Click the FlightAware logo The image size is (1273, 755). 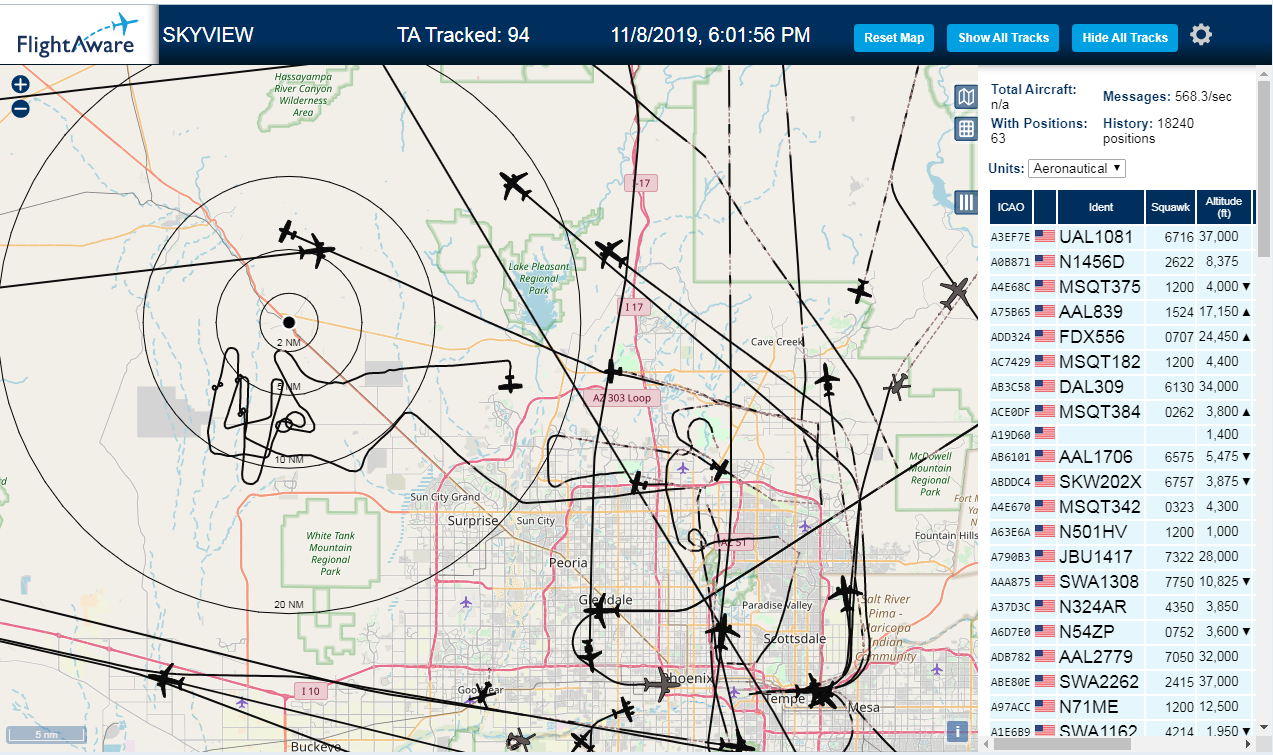pyautogui.click(x=78, y=35)
